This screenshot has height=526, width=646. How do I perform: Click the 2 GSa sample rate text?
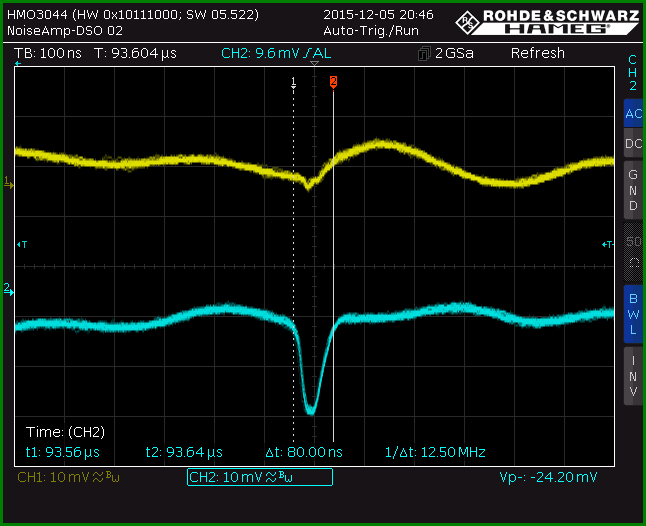[454, 53]
